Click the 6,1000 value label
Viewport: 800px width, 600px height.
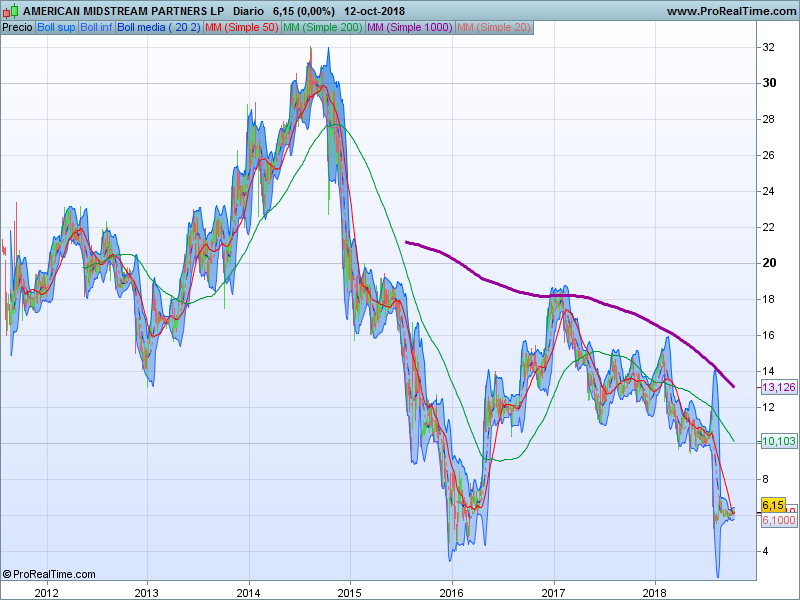pos(779,520)
